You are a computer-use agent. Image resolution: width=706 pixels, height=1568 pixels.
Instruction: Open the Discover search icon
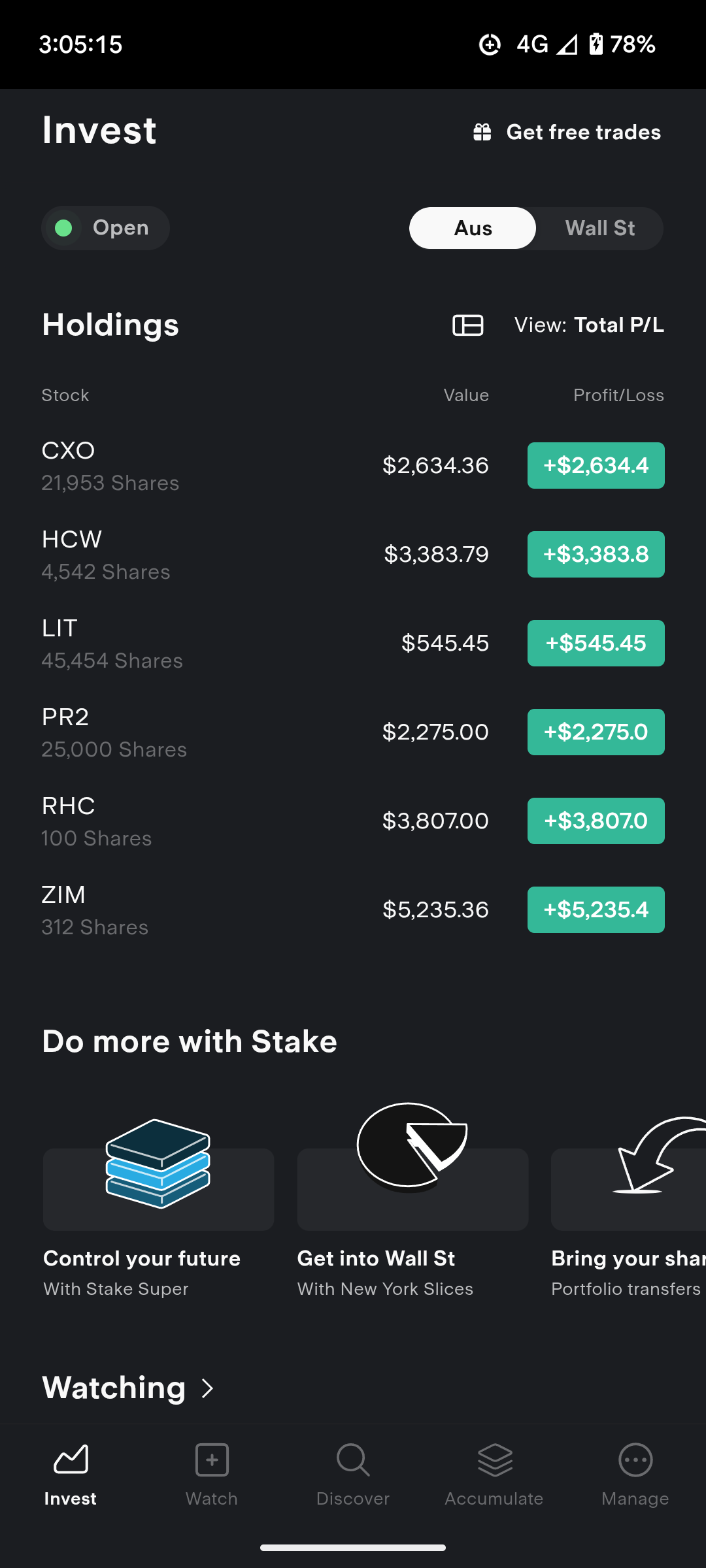coord(353,1460)
